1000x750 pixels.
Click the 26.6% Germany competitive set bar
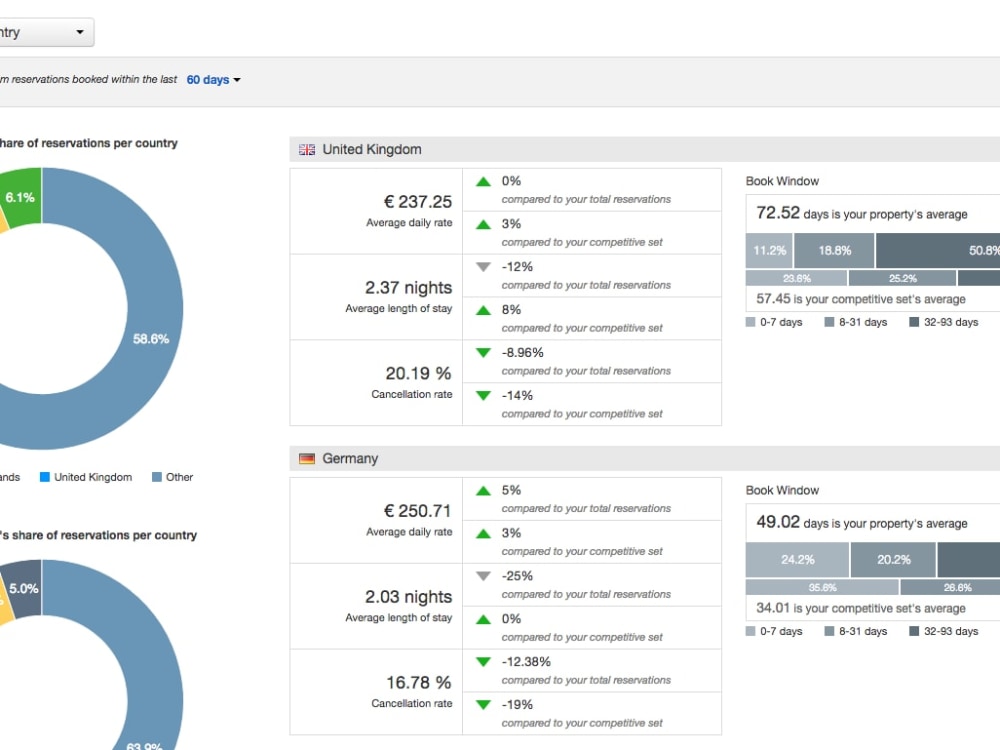(950, 587)
